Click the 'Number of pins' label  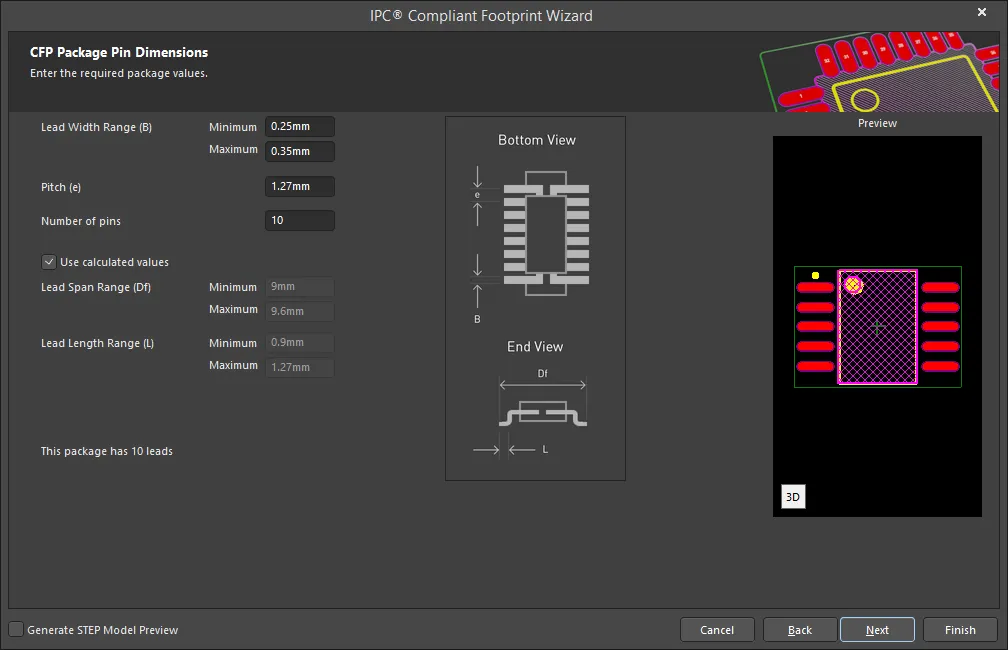81,221
